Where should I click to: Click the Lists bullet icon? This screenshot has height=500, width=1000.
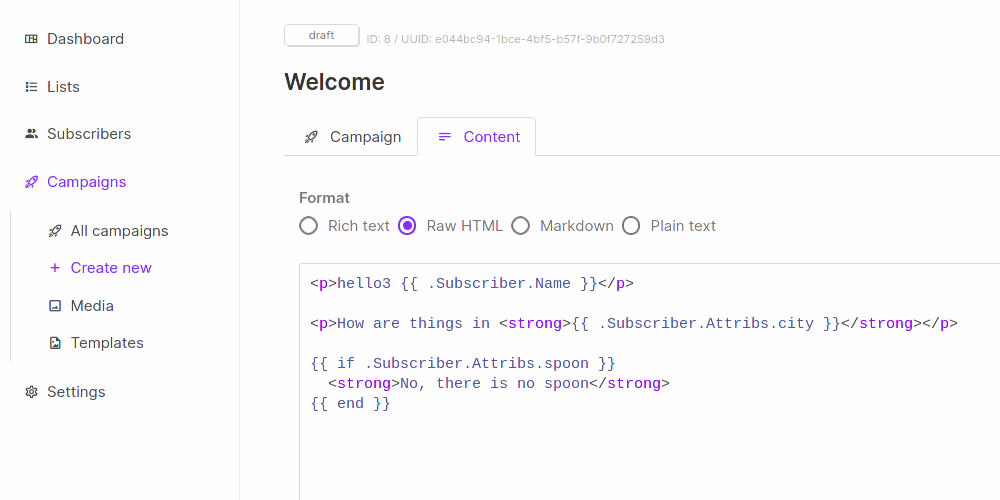pos(31,87)
